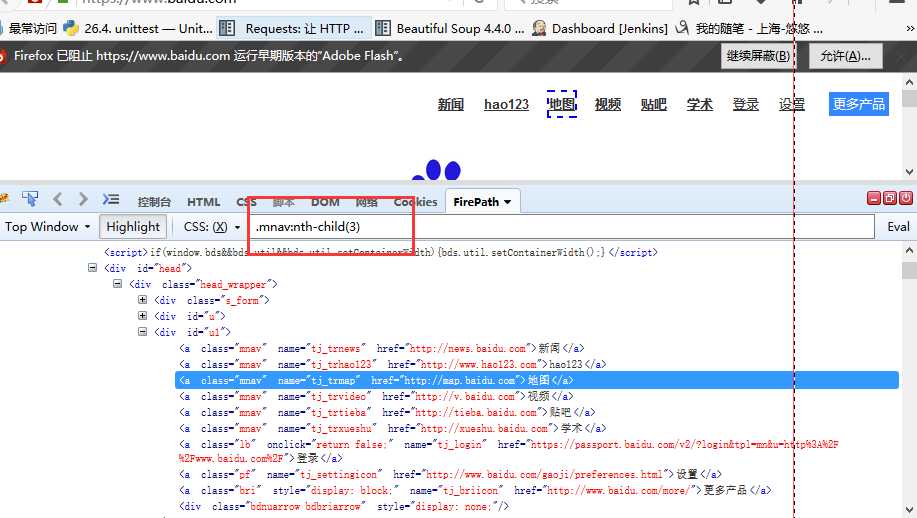This screenshot has height=518, width=917.
Task: Turn off Firebug with the red power button
Action: click(905, 198)
